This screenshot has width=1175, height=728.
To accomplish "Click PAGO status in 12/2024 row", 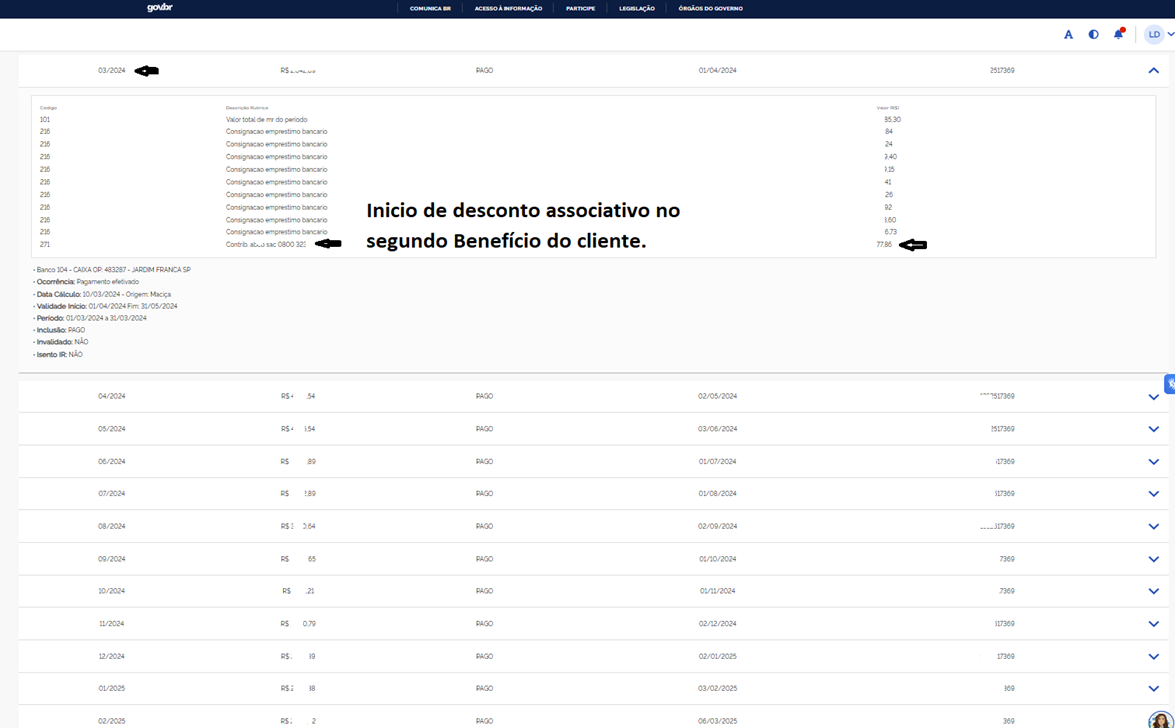I will click(484, 656).
